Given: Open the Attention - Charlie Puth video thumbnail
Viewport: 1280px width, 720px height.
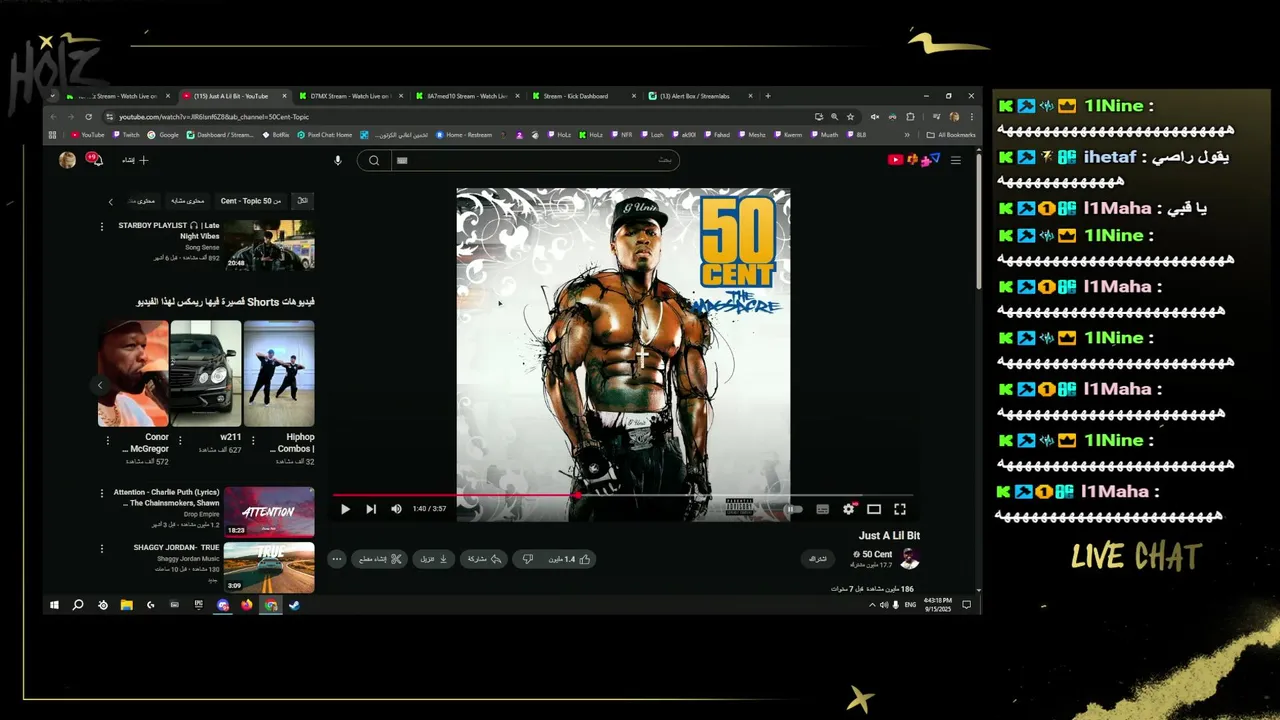Looking at the screenshot, I should click(x=269, y=511).
